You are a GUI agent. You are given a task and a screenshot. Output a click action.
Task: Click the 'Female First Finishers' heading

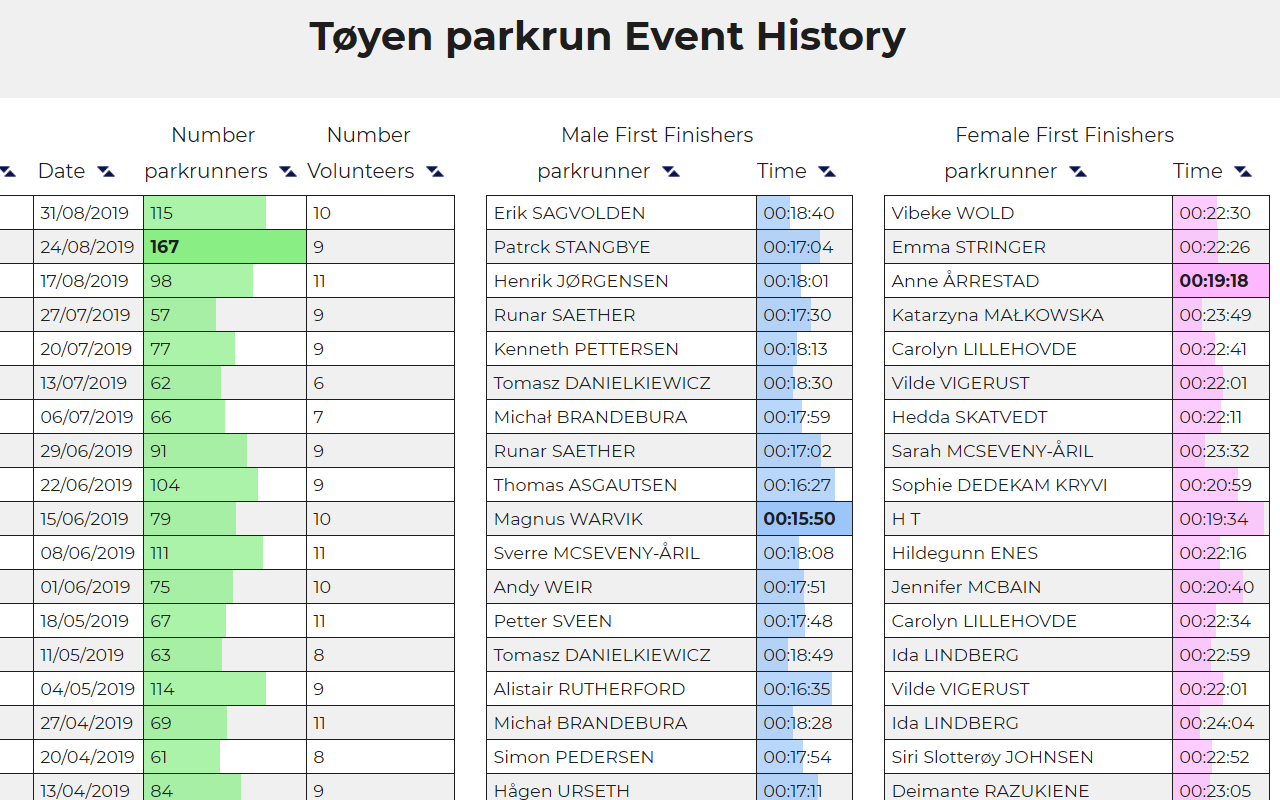coord(1065,135)
